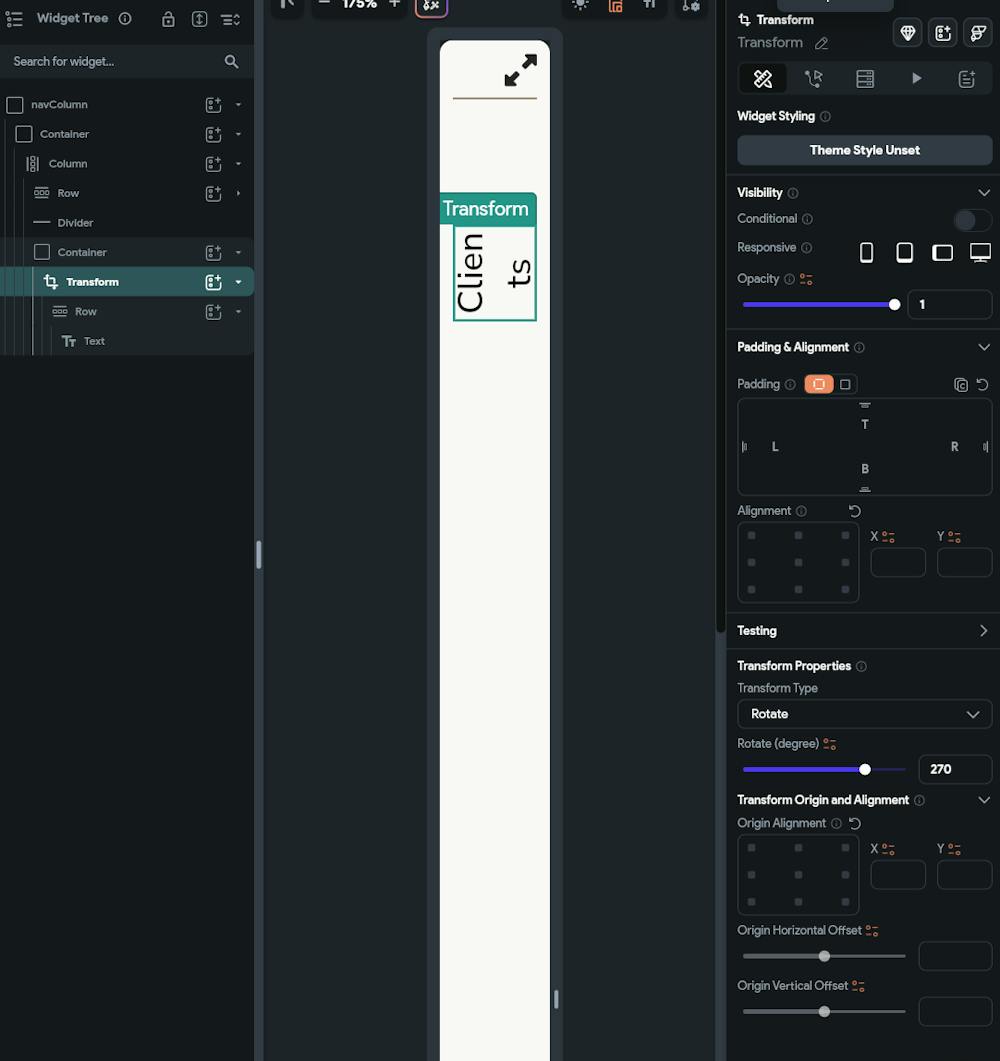Select top-left alignment dot
Viewport: 1000px width, 1061px height.
point(751,535)
